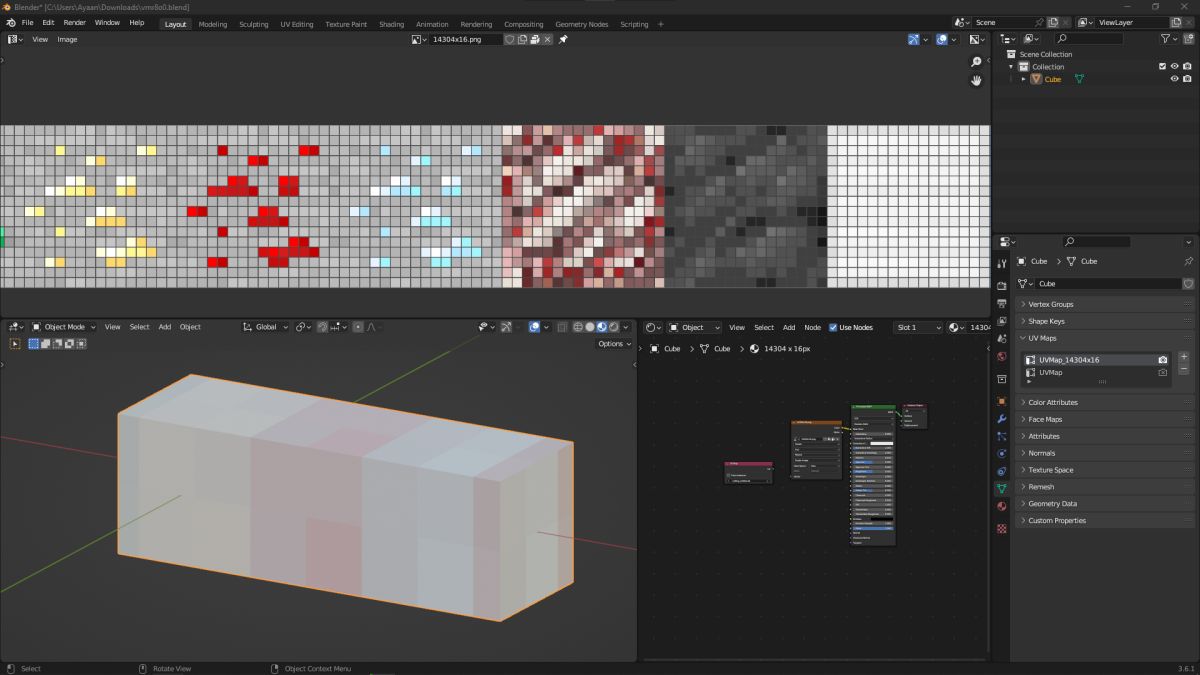Viewport: 1200px width, 675px height.
Task: Open the Object Mode dropdown
Action: [x=65, y=327]
